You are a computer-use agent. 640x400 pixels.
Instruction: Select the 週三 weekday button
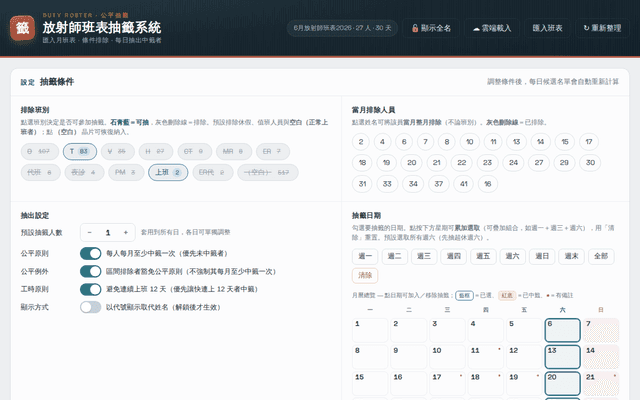[x=424, y=256]
